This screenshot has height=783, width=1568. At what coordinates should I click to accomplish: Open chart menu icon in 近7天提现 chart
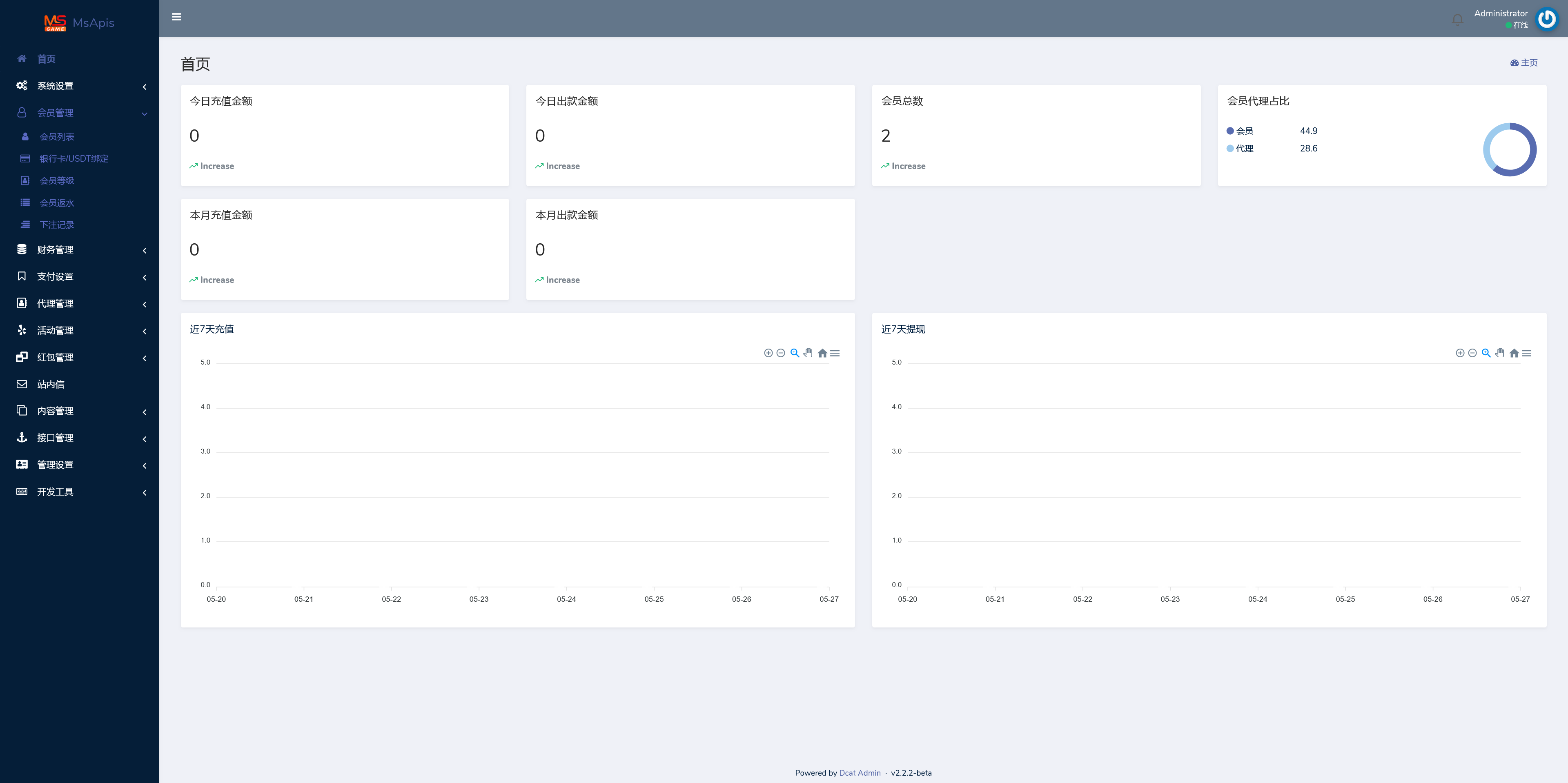[1527, 353]
